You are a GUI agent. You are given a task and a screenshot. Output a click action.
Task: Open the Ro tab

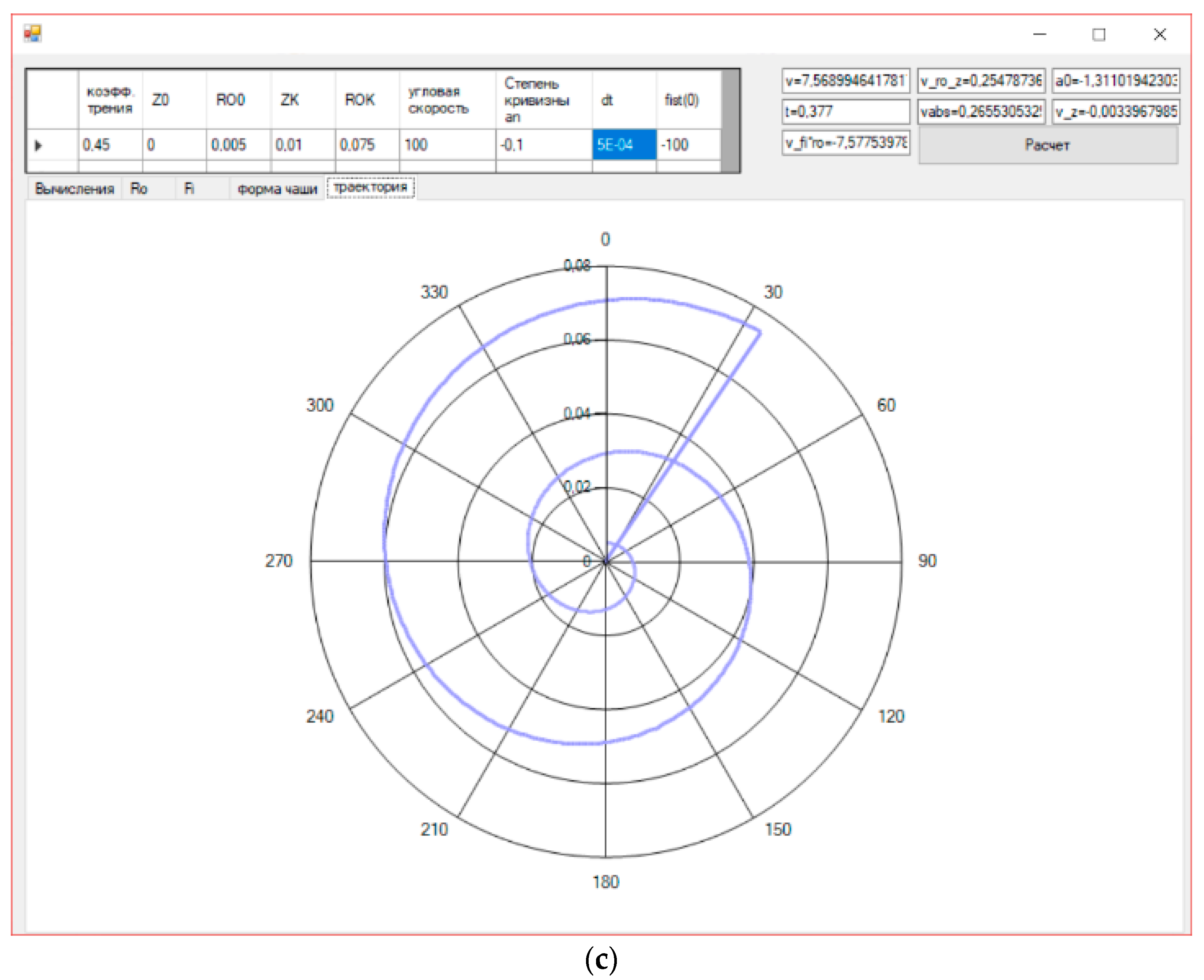139,188
